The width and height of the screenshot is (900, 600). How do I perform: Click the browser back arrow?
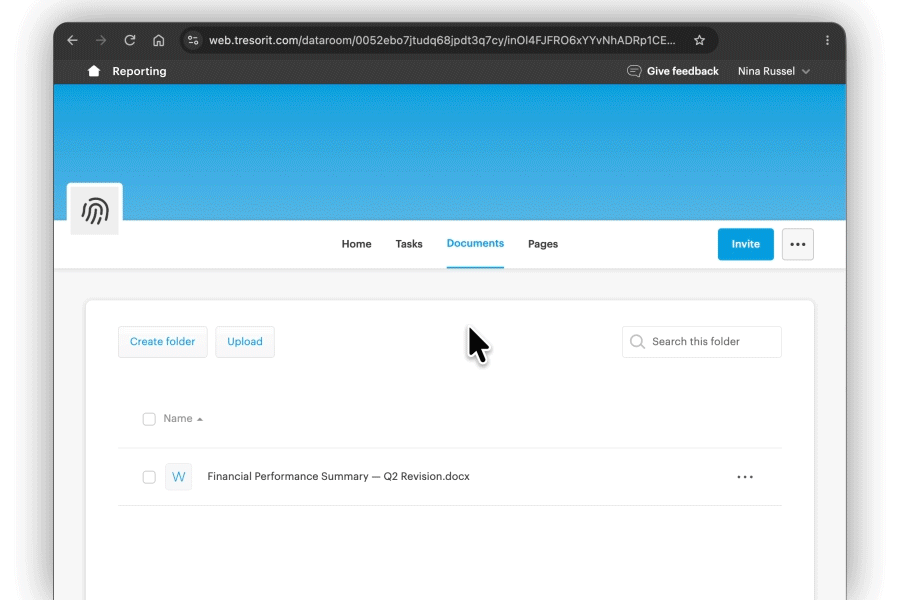point(72,40)
